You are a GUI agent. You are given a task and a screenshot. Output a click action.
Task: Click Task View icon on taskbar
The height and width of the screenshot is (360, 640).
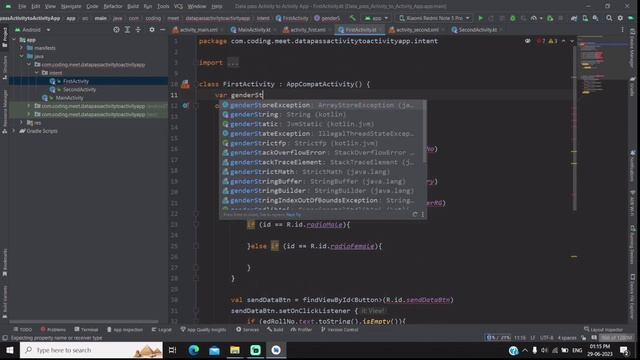click(x=172, y=350)
